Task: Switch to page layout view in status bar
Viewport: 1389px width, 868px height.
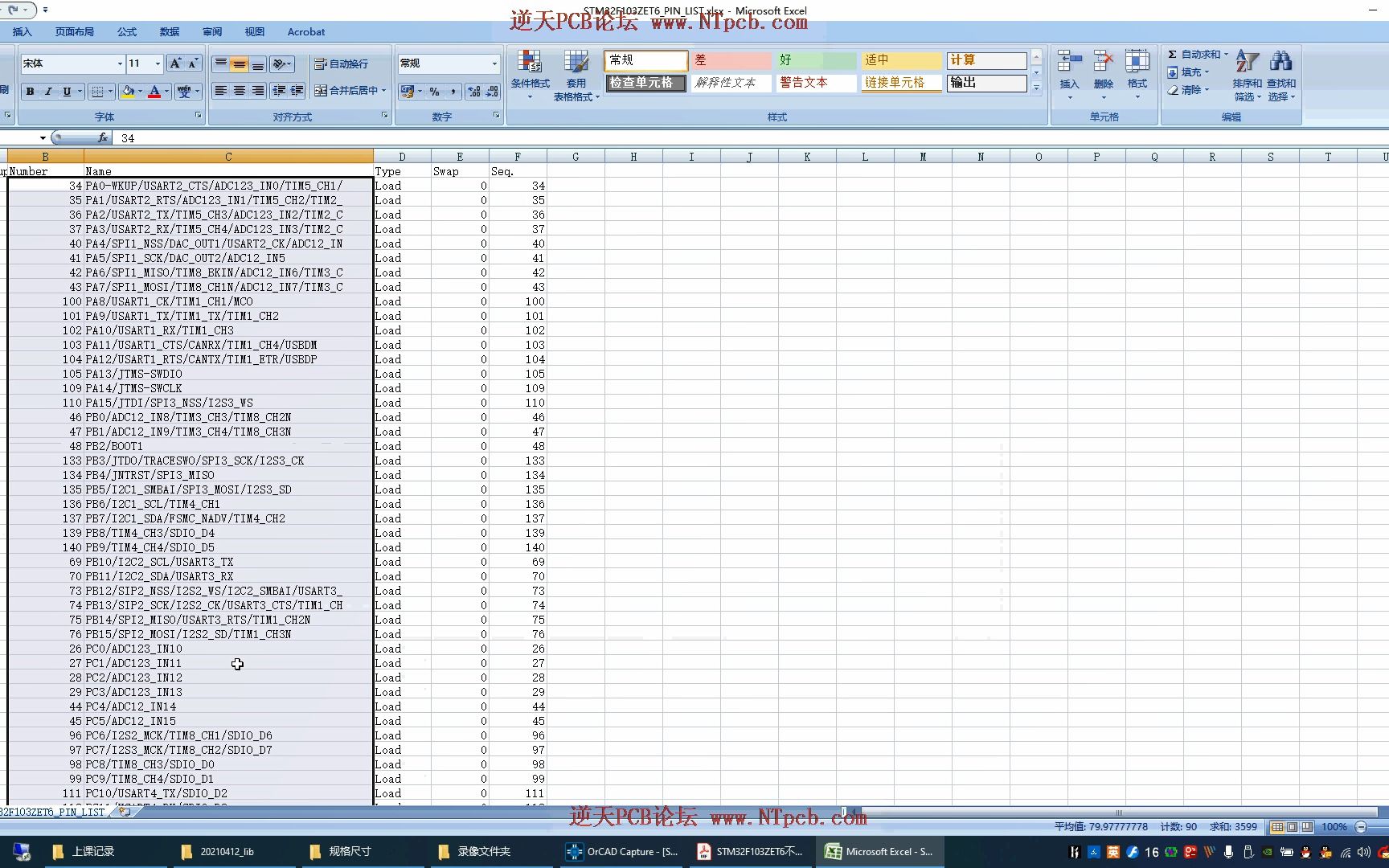Action: [1292, 827]
